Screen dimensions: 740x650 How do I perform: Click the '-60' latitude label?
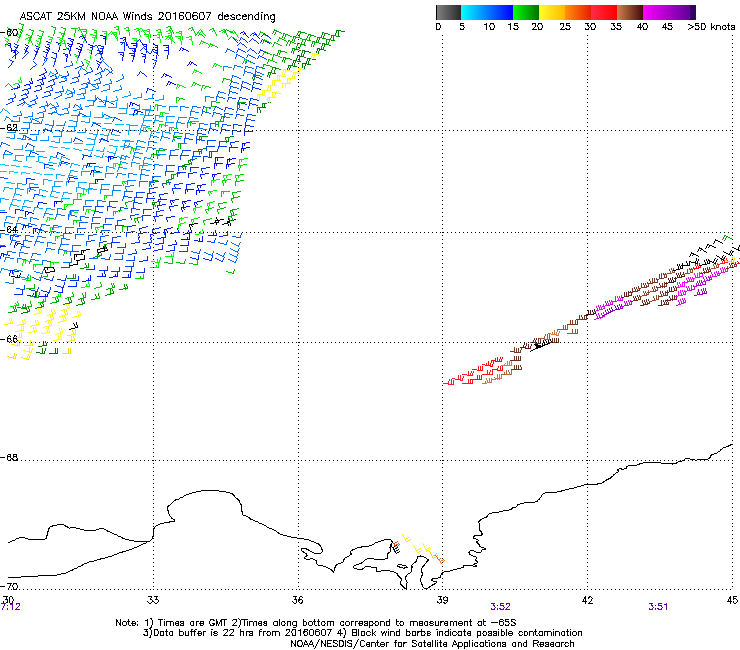pyautogui.click(x=9, y=33)
